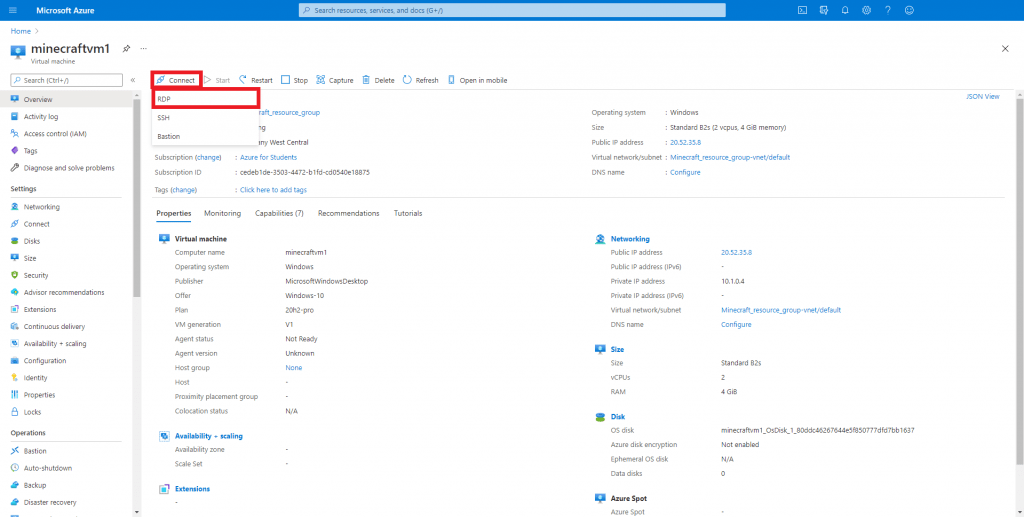Switch to the Monitoring tab
Viewport: 1024px width, 517px height.
point(222,213)
